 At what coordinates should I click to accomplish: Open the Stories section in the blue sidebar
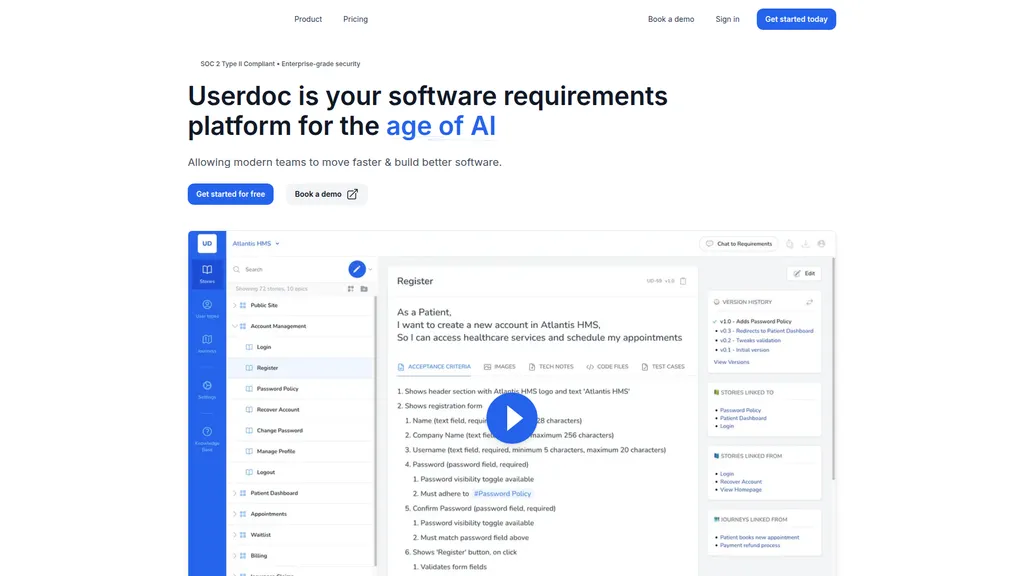pyautogui.click(x=207, y=274)
